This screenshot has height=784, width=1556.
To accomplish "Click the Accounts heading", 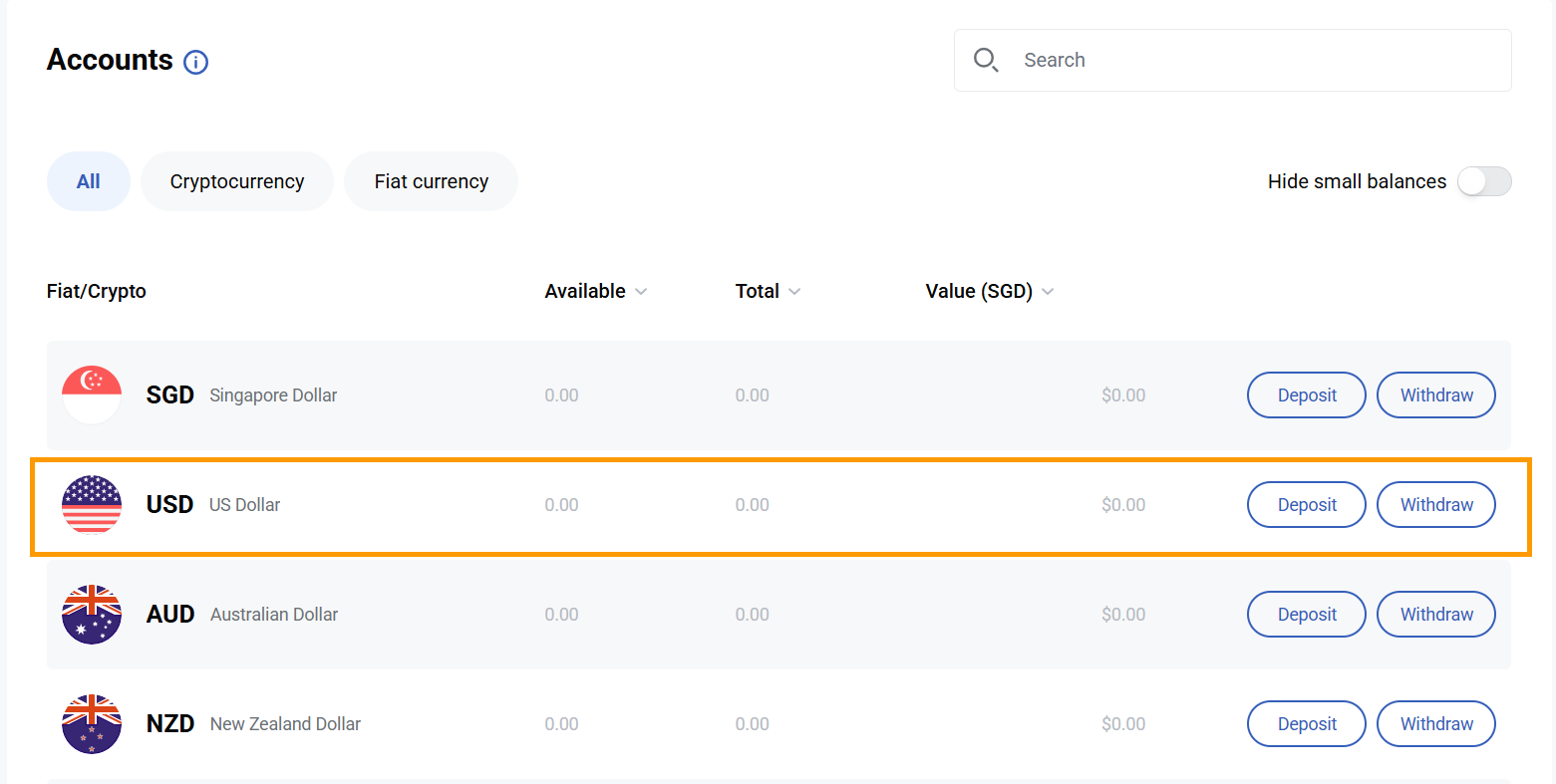I will [x=109, y=60].
